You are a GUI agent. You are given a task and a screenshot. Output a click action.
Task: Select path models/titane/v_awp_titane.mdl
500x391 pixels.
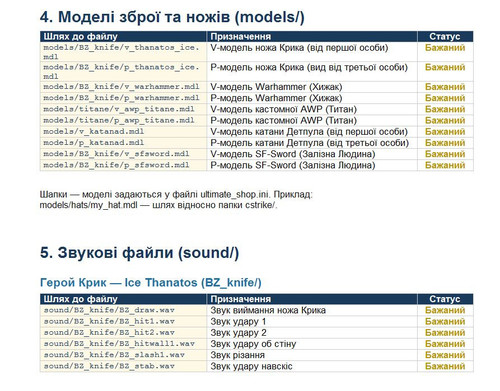tap(119, 109)
